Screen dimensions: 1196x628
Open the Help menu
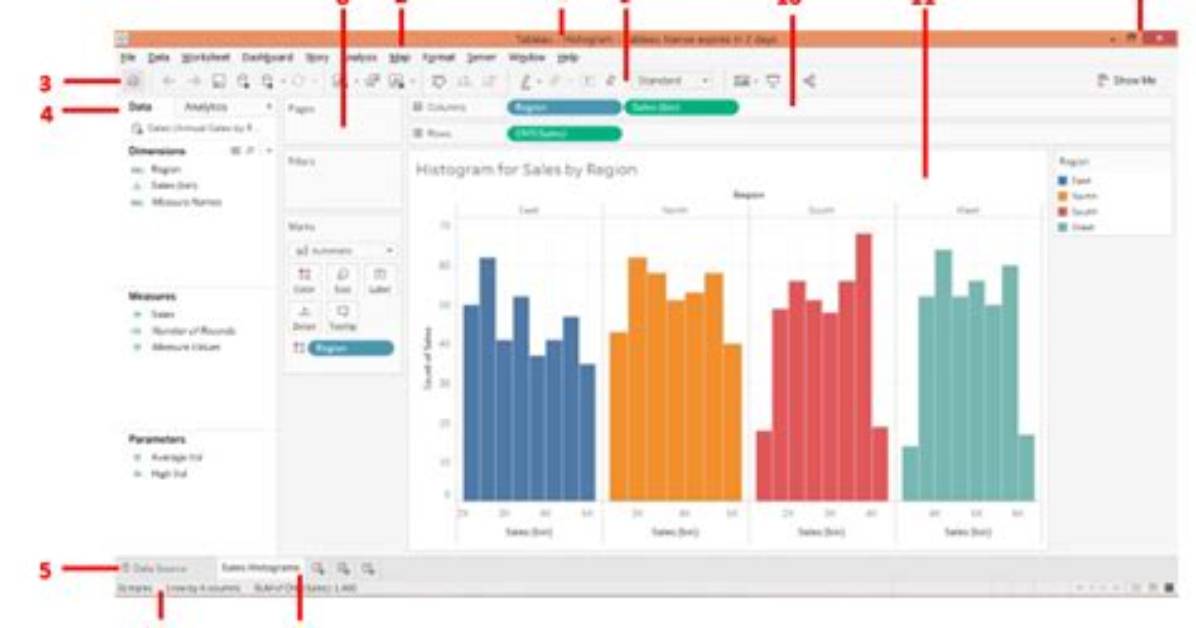(567, 57)
